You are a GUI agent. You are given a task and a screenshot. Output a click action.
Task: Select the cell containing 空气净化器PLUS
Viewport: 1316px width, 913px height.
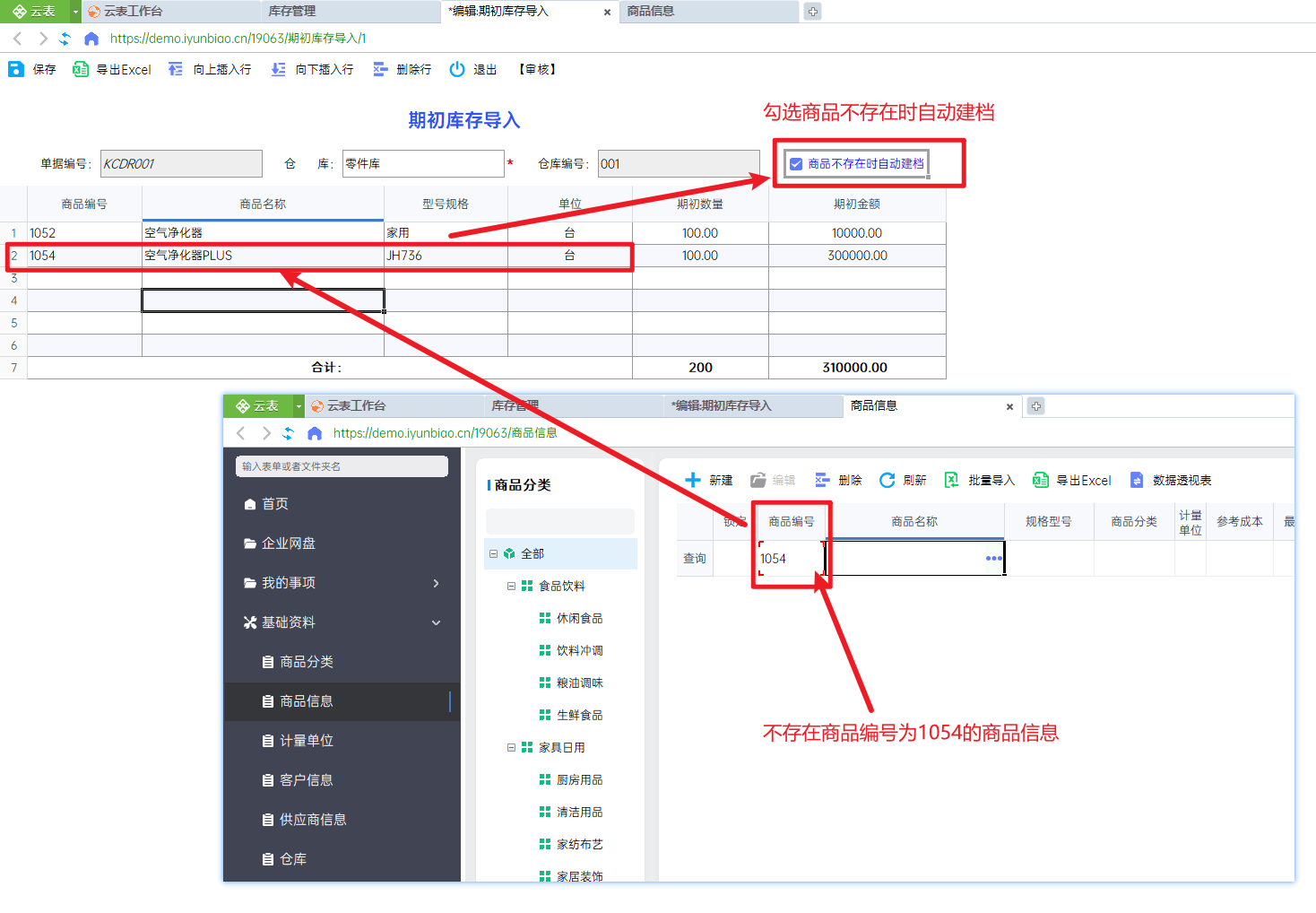pos(263,256)
